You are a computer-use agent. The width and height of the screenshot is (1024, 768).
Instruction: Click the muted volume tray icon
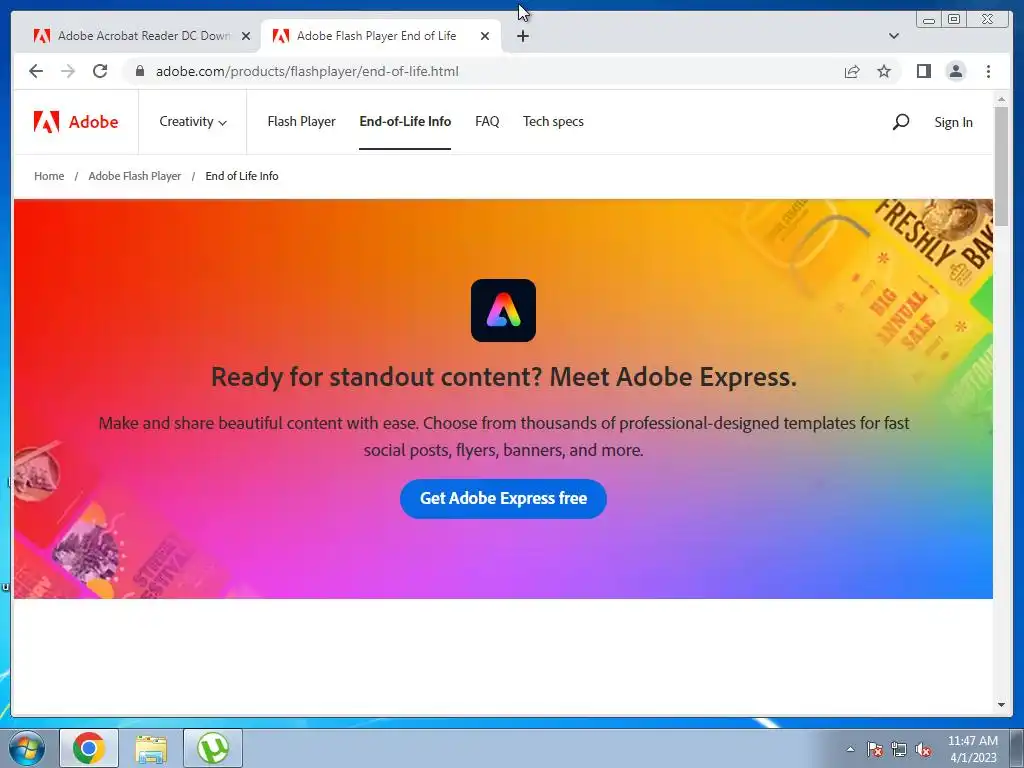pyautogui.click(x=923, y=750)
